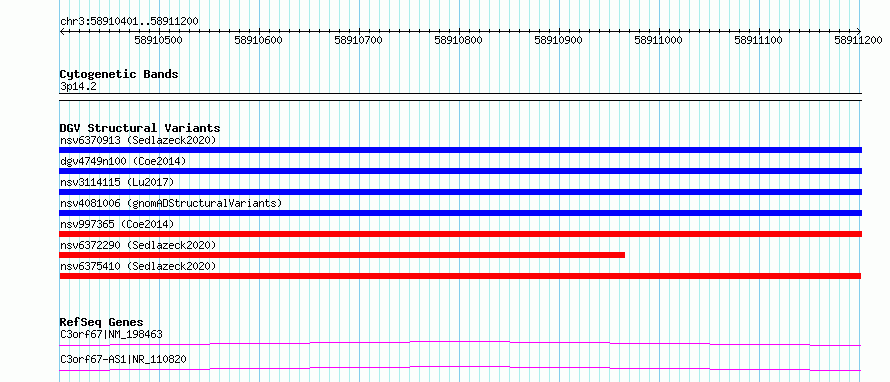Open variant dgv4749n100 (Coe2014) label
The image size is (890, 382).
[x=123, y=161]
